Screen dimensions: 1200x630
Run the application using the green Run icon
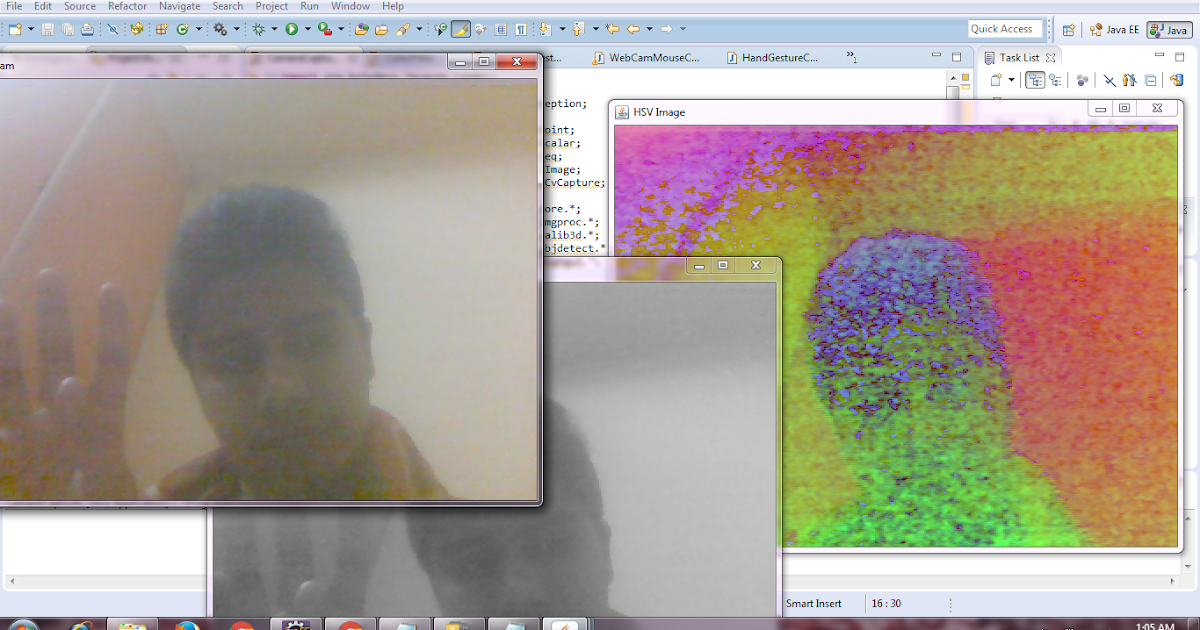(292, 28)
